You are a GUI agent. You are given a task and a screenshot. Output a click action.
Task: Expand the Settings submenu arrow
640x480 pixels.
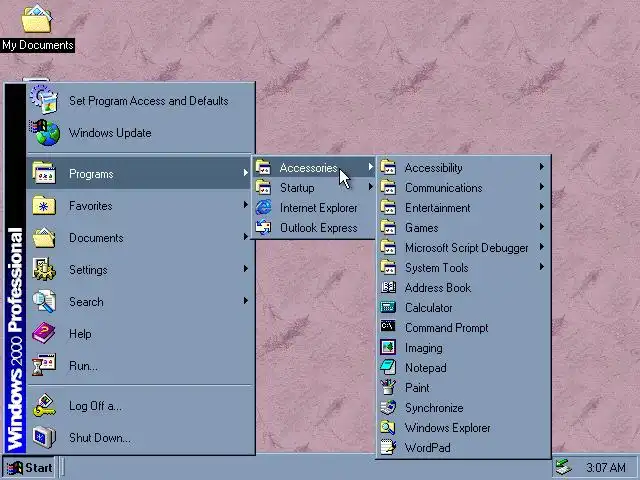246,269
